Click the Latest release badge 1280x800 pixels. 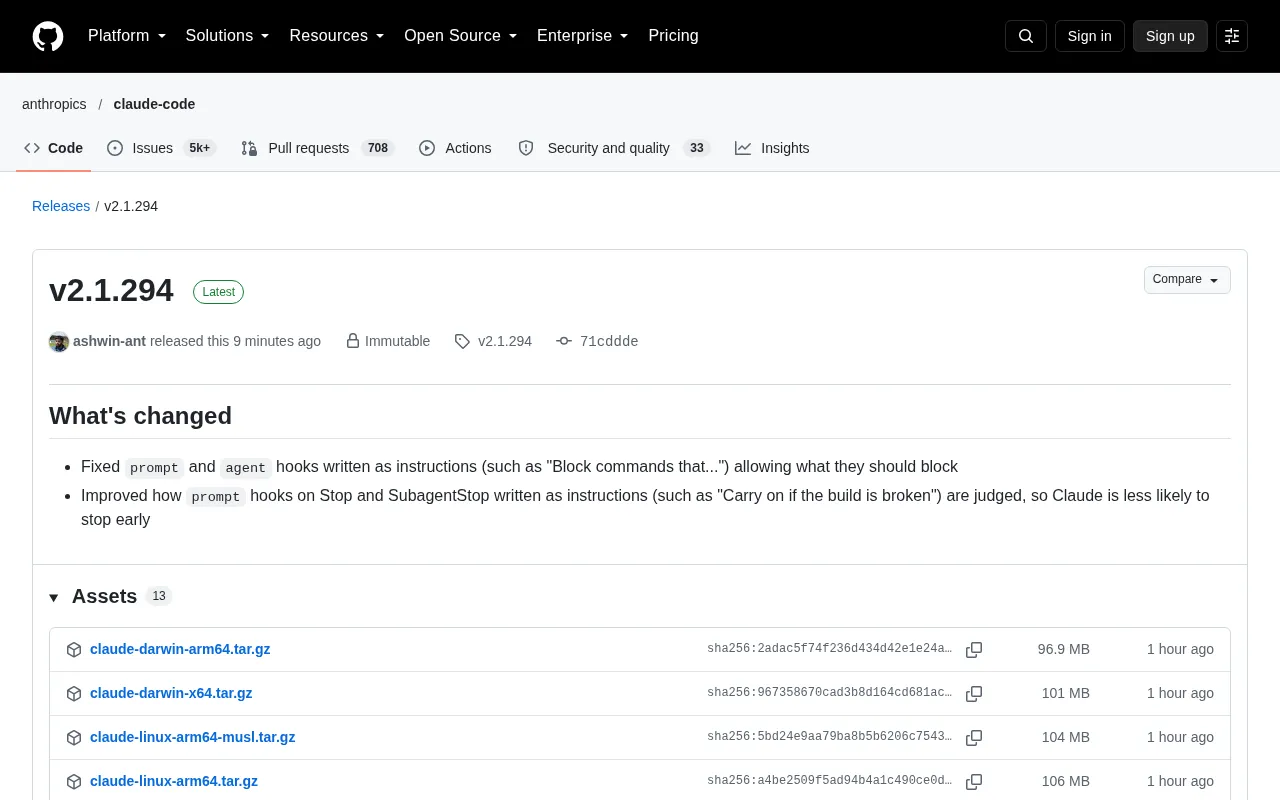(218, 292)
